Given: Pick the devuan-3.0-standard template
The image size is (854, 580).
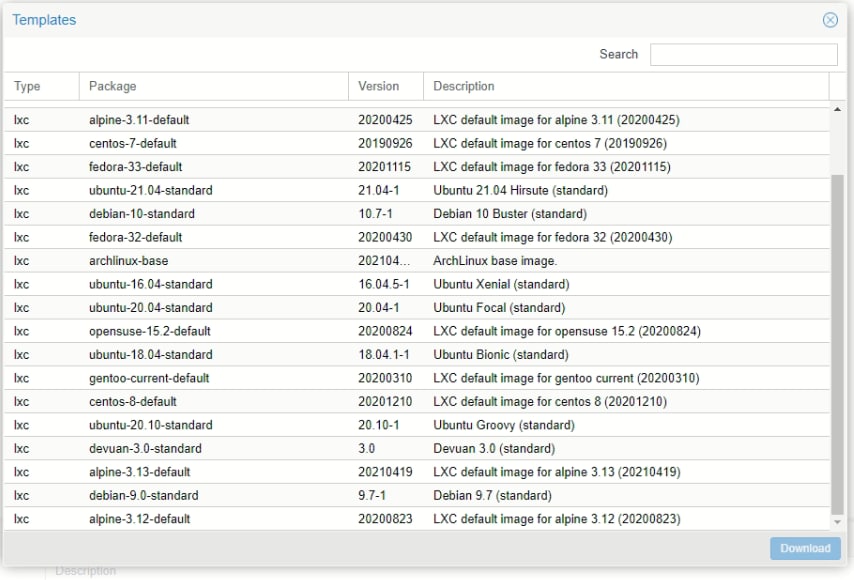Looking at the screenshot, I should click(145, 449).
